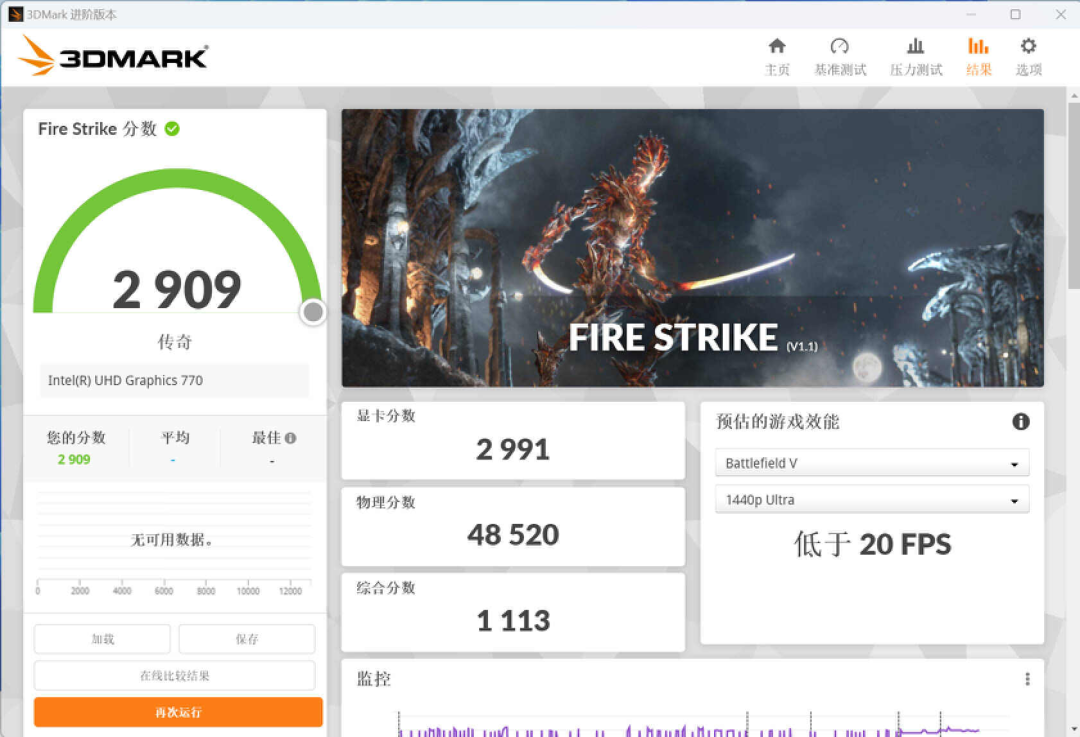Click the 低于 20 FPS estimate text

point(872,545)
